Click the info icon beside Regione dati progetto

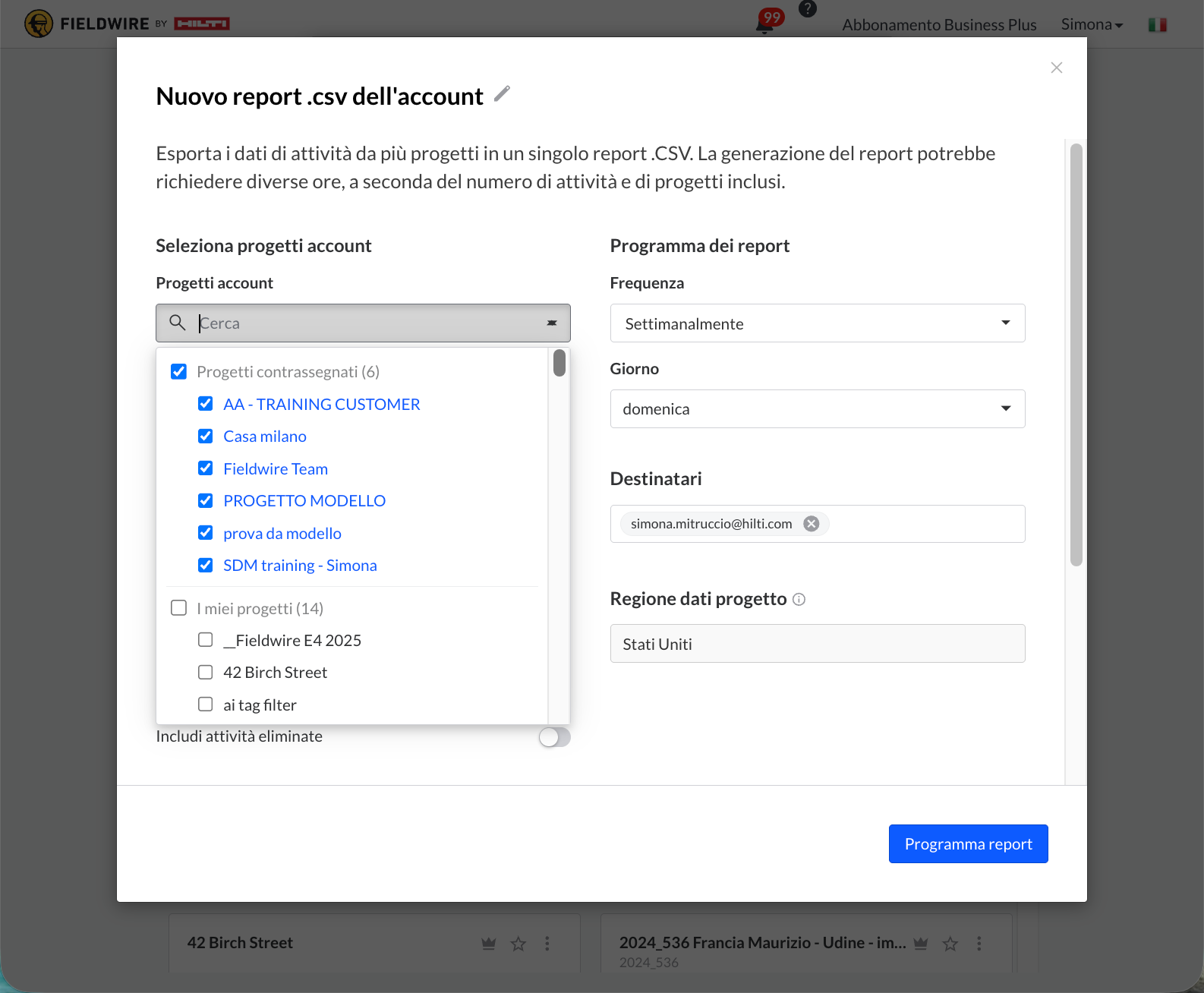(799, 600)
